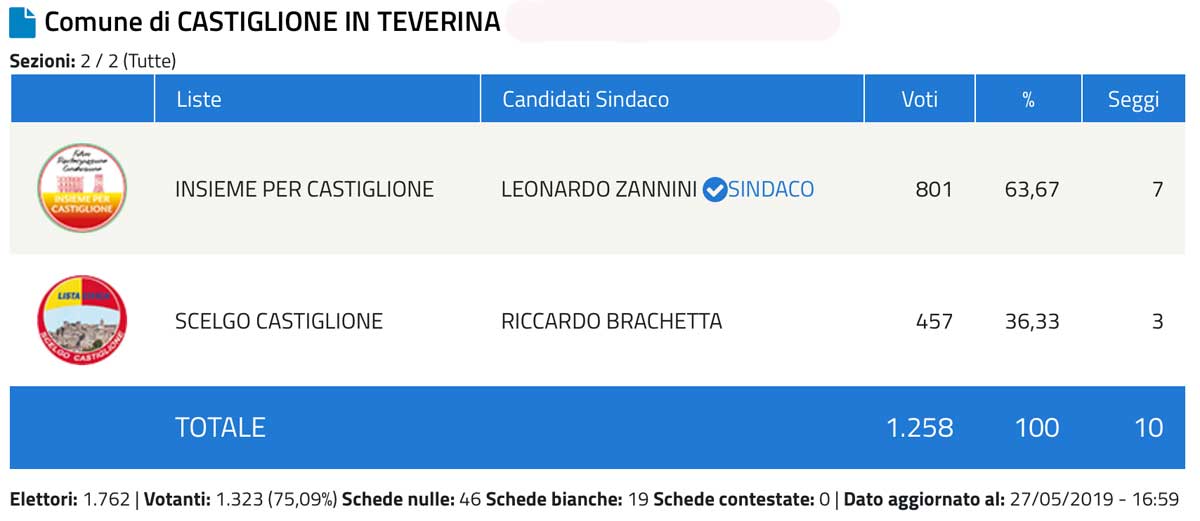The width and height of the screenshot is (1200, 521).
Task: Click the blue checkmark badge next to SINDACO
Action: point(714,189)
